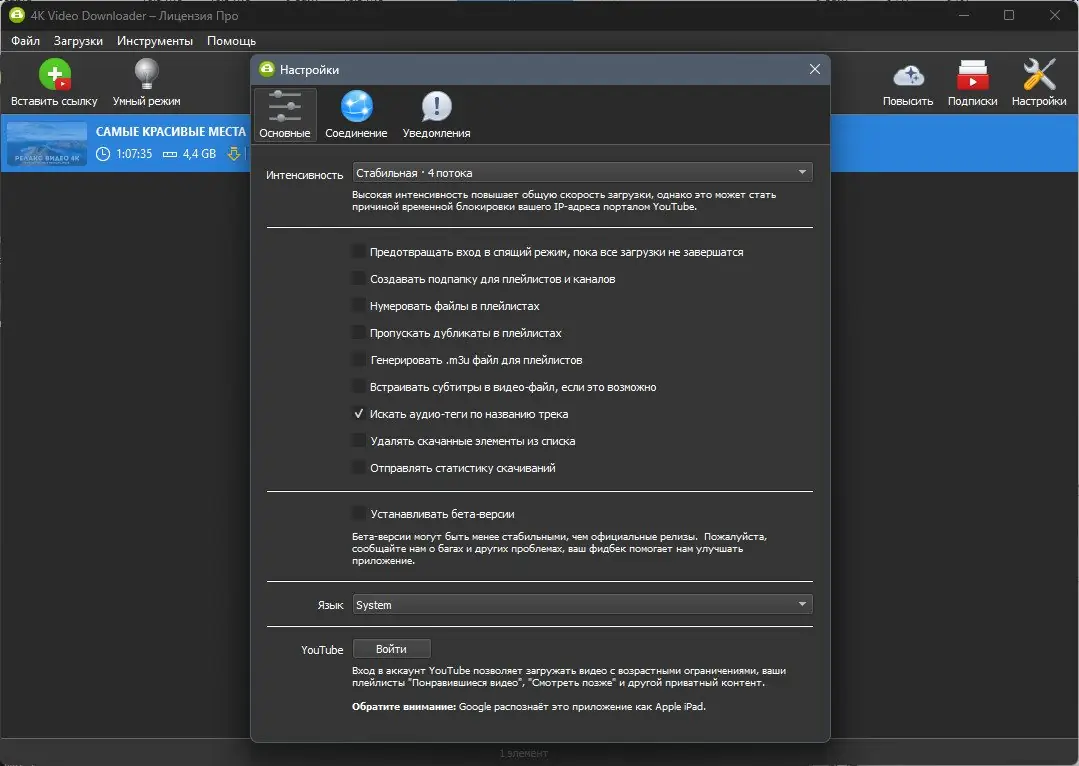Image resolution: width=1079 pixels, height=766 pixels.
Task: Open the Файл menu
Action: 25,41
